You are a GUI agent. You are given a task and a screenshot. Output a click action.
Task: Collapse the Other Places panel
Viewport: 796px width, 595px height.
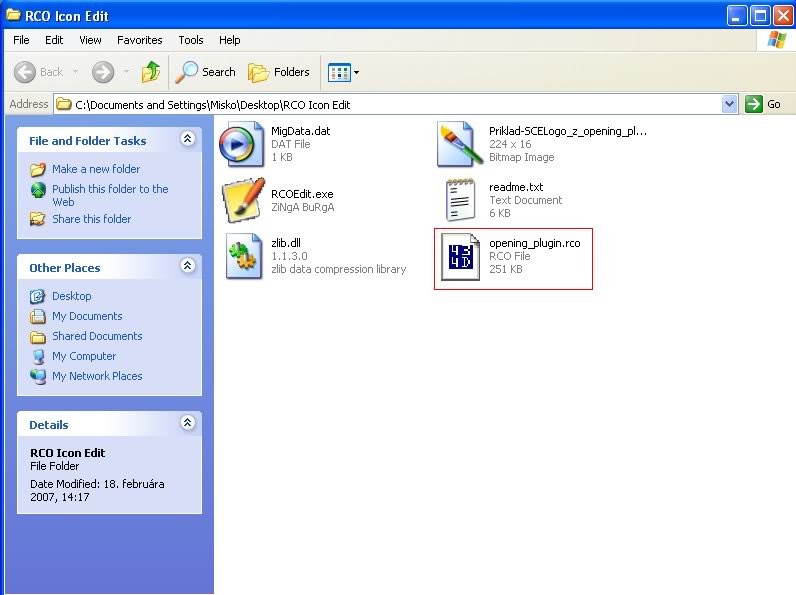[187, 267]
